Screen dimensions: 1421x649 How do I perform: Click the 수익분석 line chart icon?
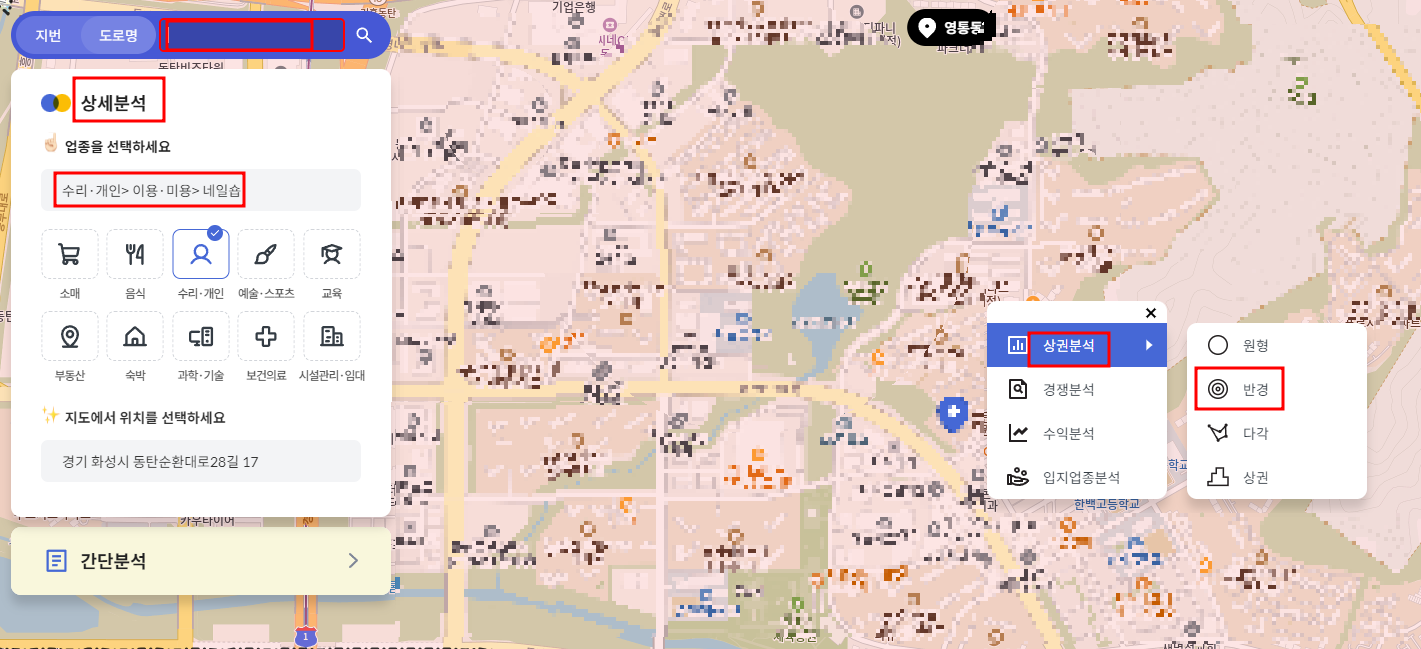1018,433
